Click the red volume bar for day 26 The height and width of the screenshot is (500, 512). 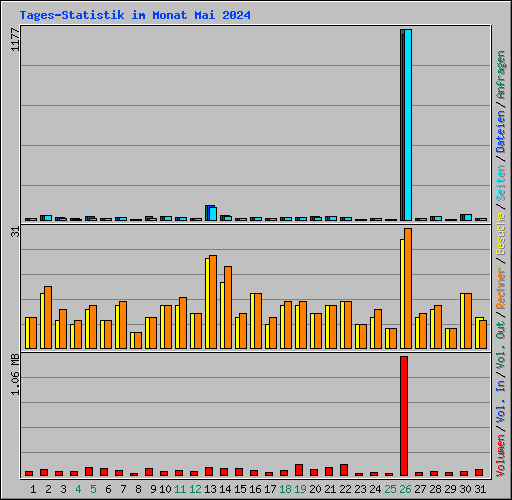point(404,416)
